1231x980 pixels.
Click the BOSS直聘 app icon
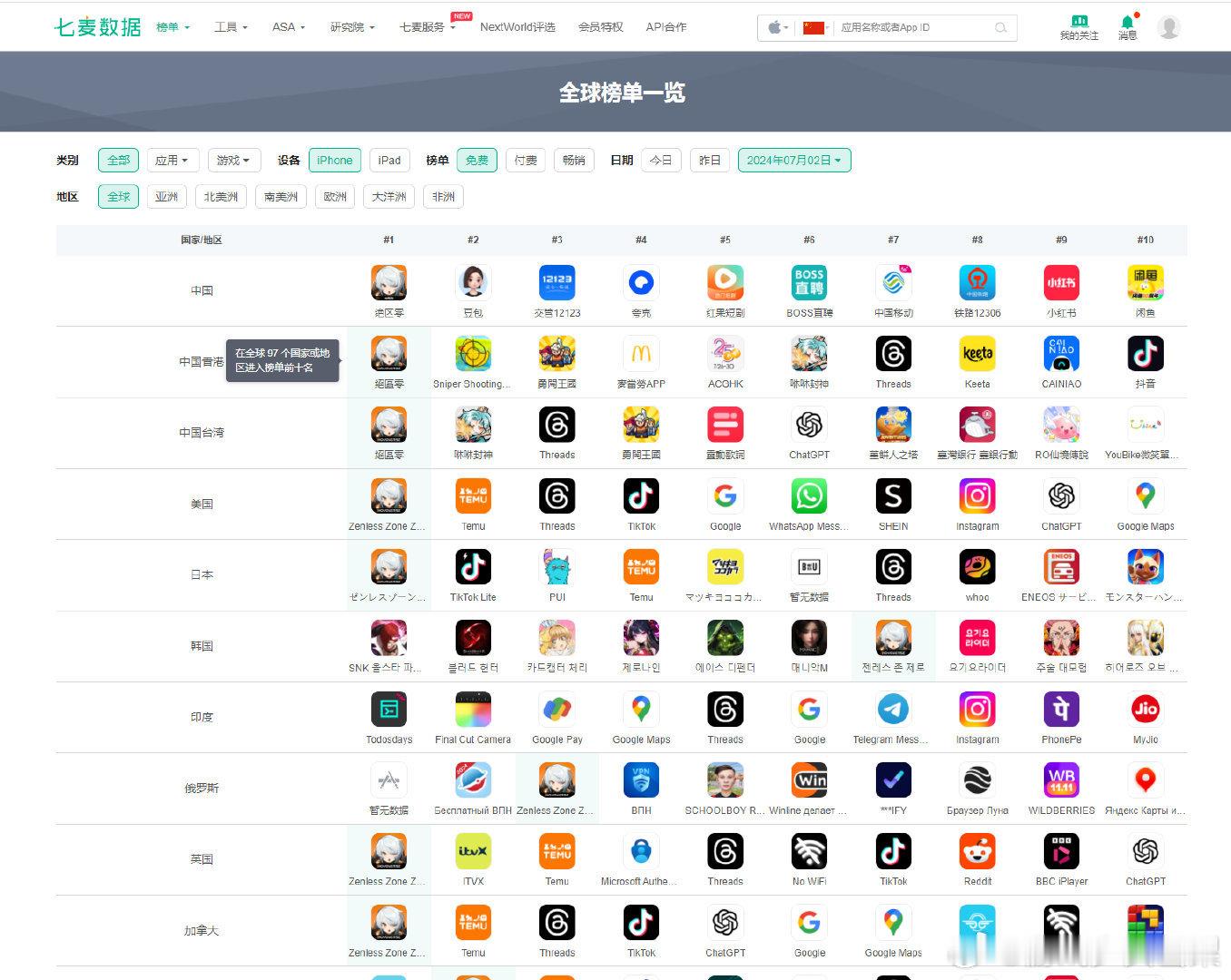coord(809,283)
